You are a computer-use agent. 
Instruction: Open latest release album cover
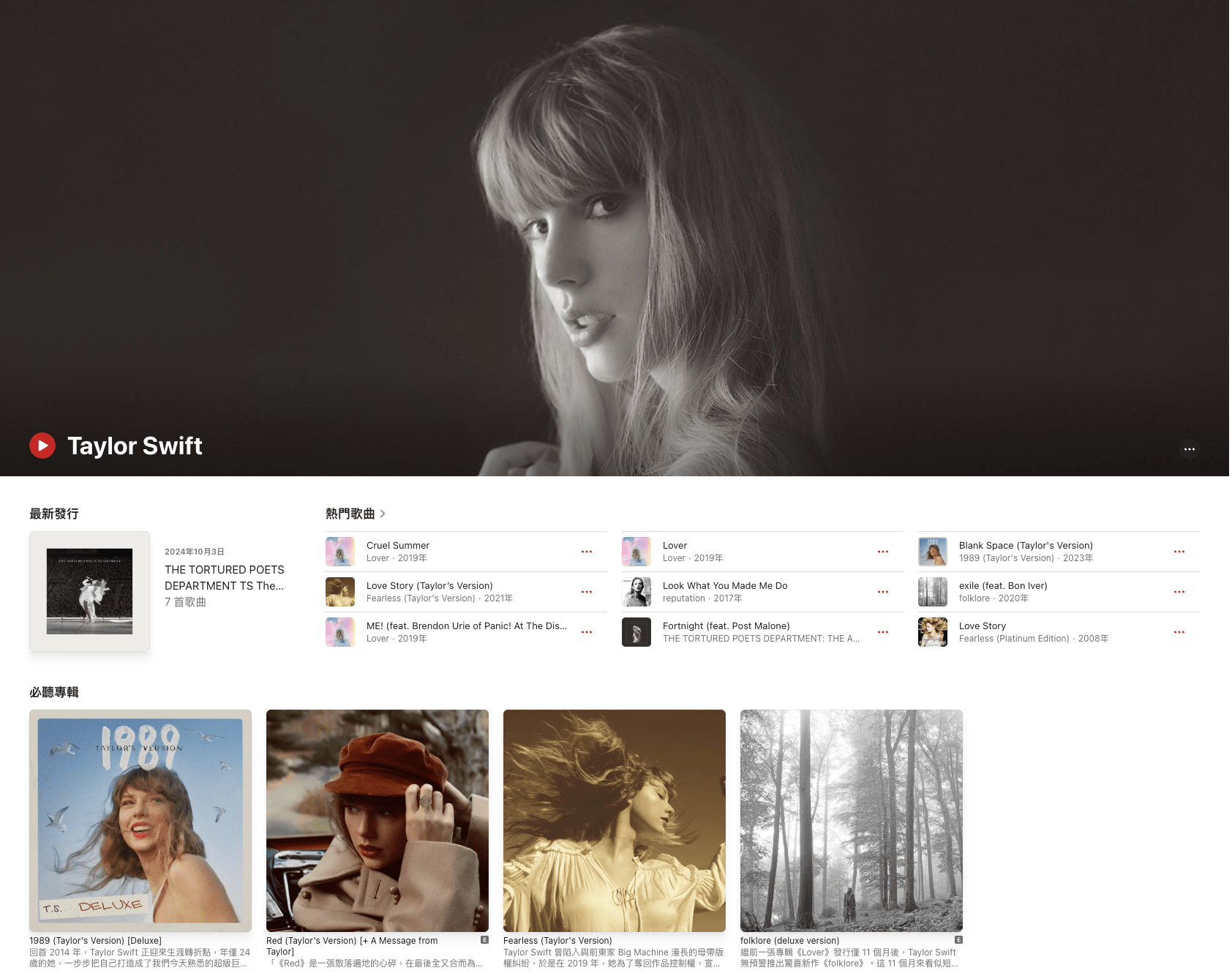pyautogui.click(x=89, y=591)
